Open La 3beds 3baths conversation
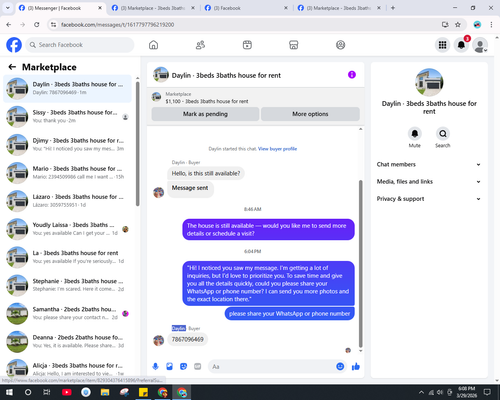500x400 pixels. pyautogui.click(x=67, y=257)
